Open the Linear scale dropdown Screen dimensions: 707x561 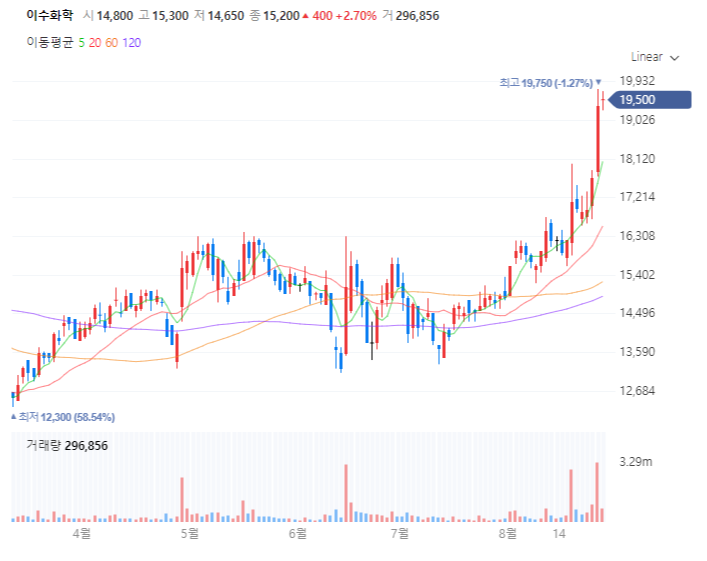[655, 57]
